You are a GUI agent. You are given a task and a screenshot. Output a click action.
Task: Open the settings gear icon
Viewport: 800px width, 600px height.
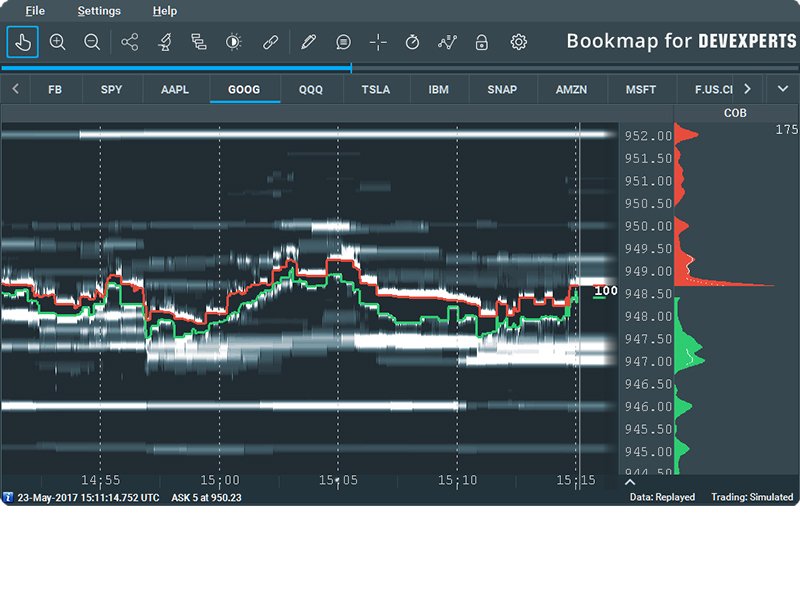[518, 43]
